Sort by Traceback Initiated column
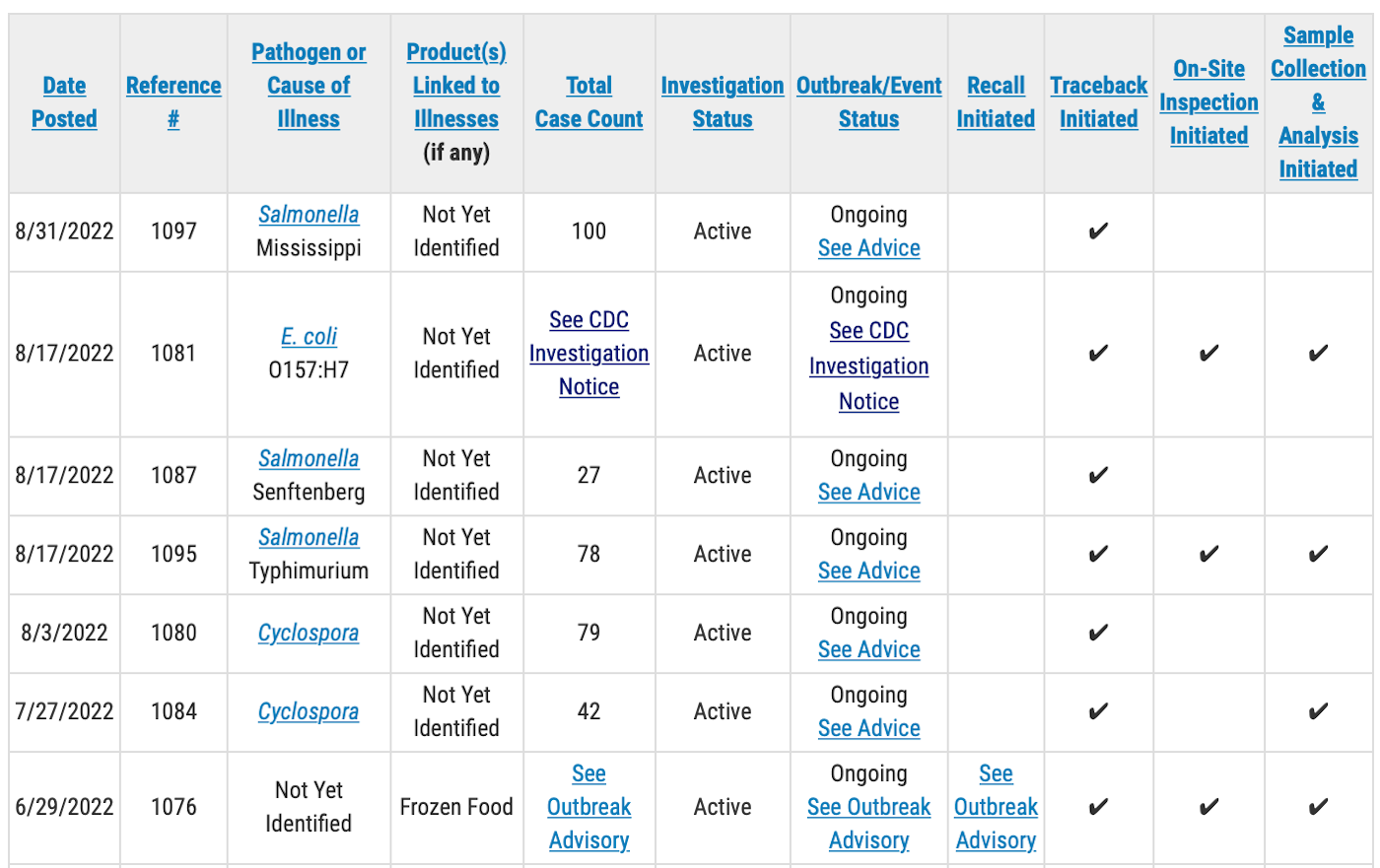 [1098, 102]
